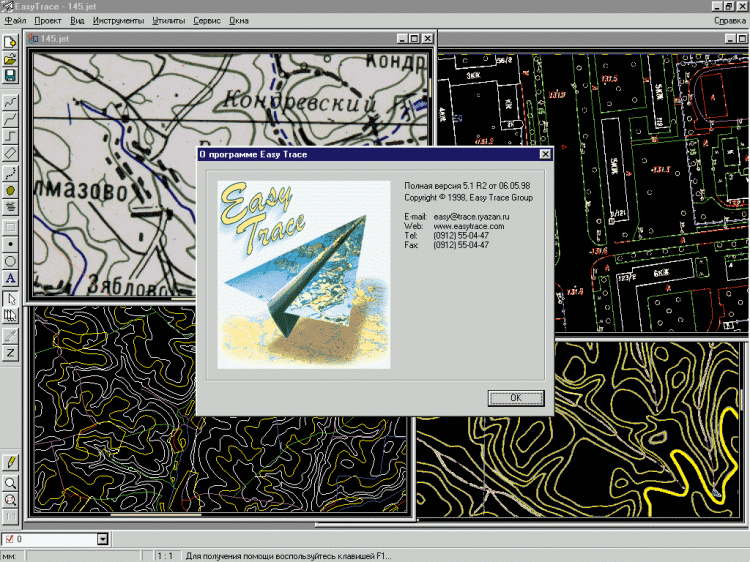Select the dotted line tracing tool
The height and width of the screenshot is (562, 750).
[x=10, y=173]
